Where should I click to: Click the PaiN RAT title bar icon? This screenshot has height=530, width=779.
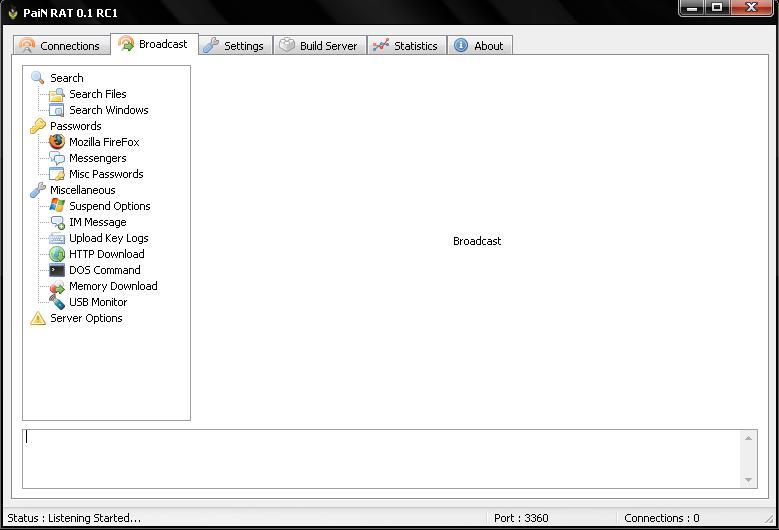point(13,13)
